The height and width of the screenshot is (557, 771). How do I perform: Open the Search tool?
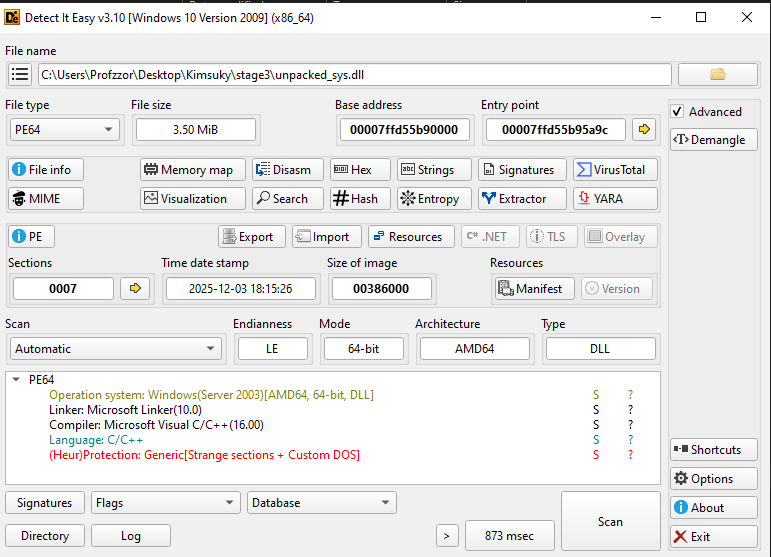[x=288, y=199]
